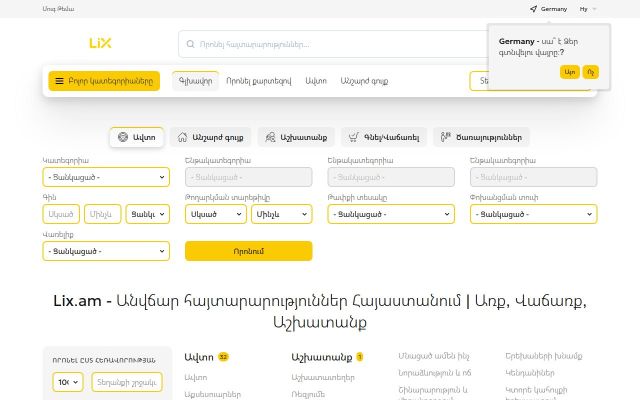This screenshot has width=640, height=400.
Task: Open Գլխավոր in the navigation bar
Action: (196, 81)
